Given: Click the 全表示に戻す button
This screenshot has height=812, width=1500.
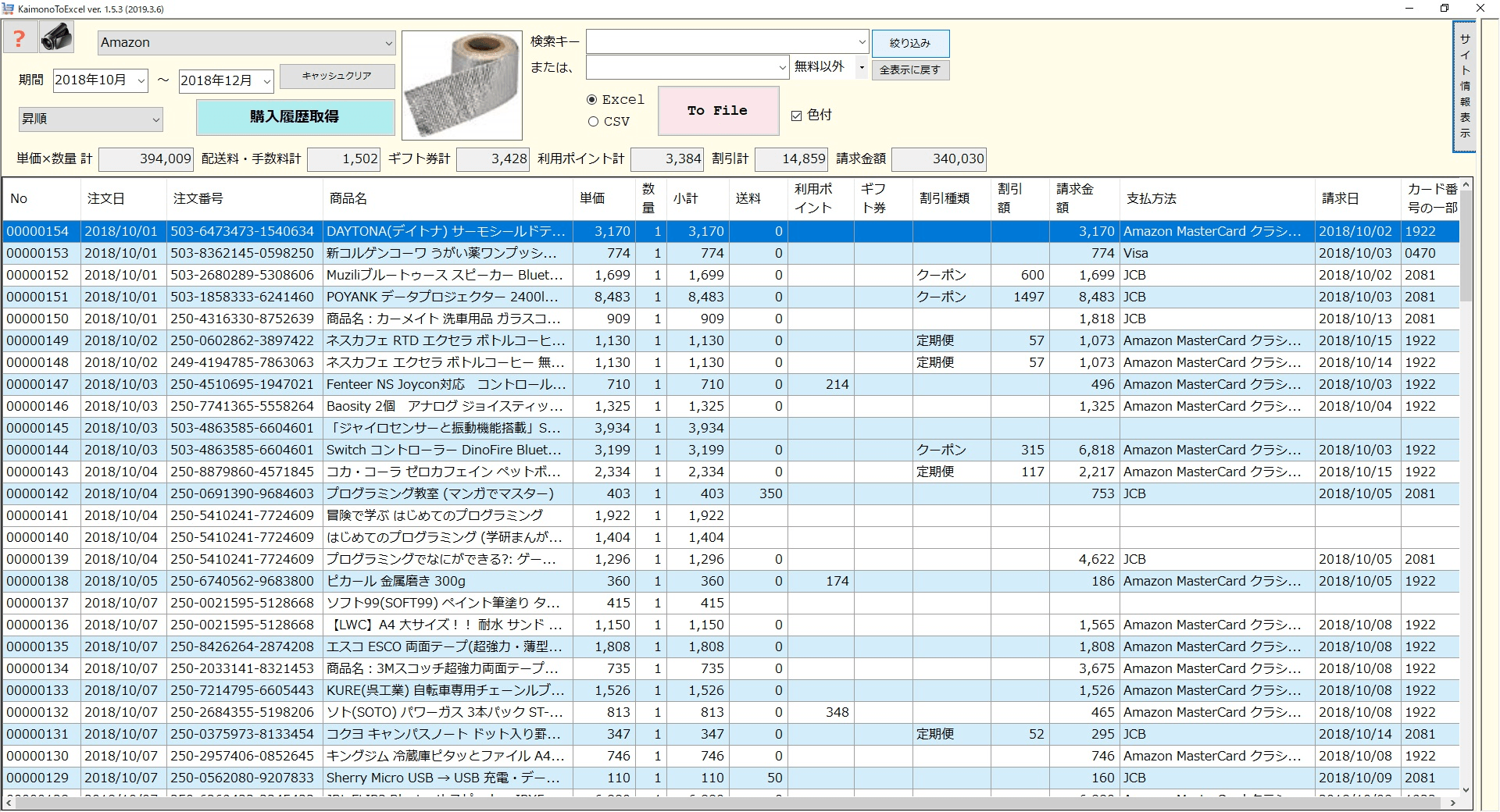Looking at the screenshot, I should [x=910, y=69].
